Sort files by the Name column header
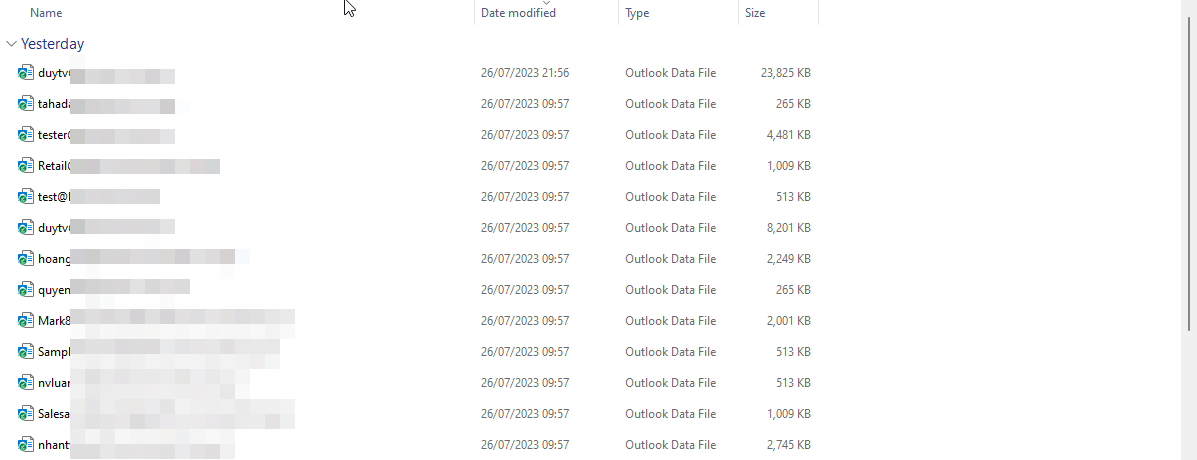The width and height of the screenshot is (1197, 460). (46, 13)
